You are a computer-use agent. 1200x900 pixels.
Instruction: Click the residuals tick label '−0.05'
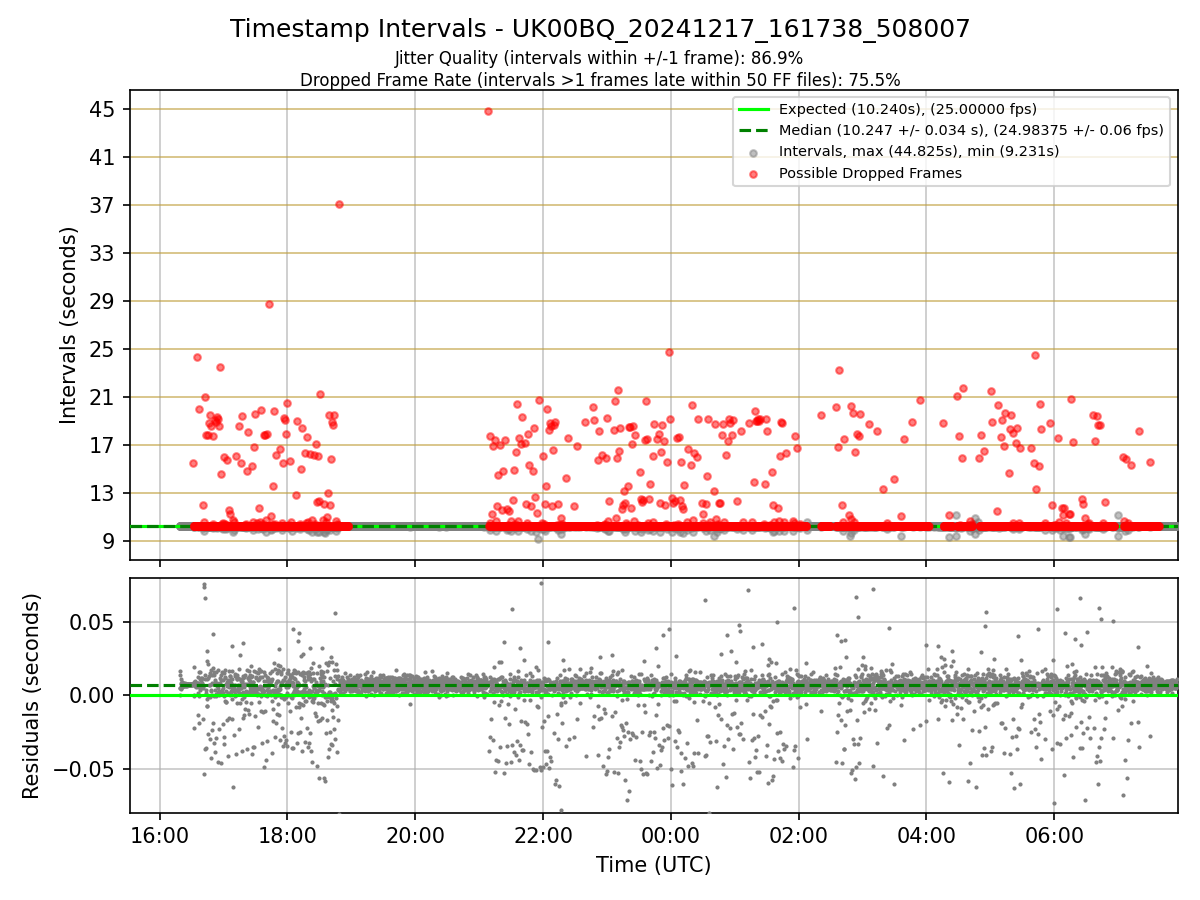(x=85, y=769)
